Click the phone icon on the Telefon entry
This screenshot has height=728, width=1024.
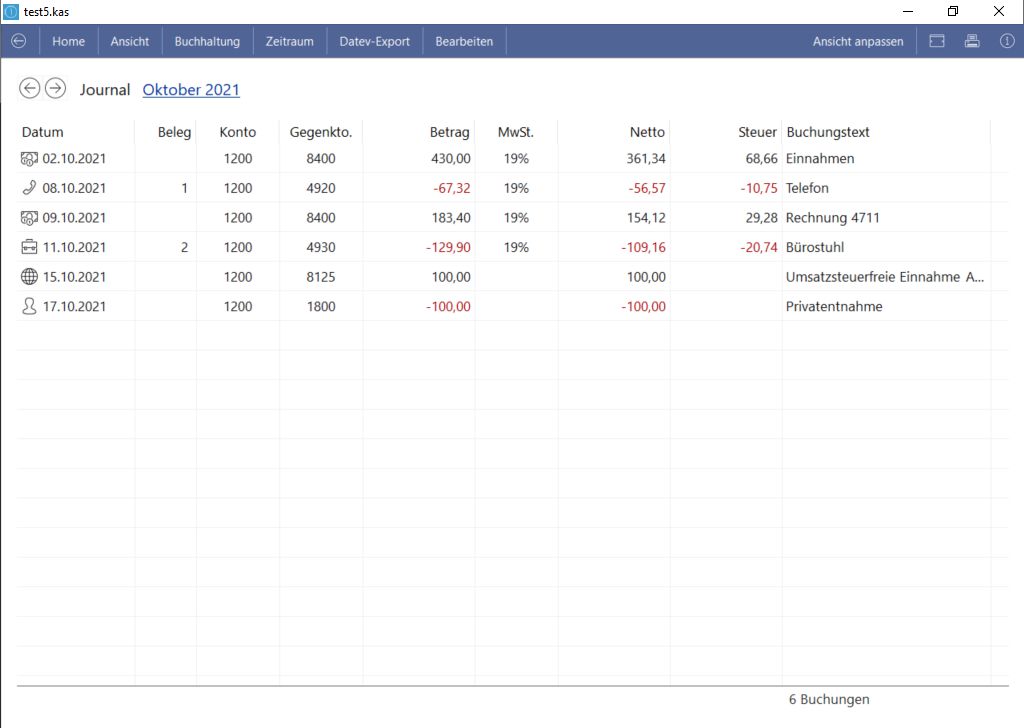[29, 188]
